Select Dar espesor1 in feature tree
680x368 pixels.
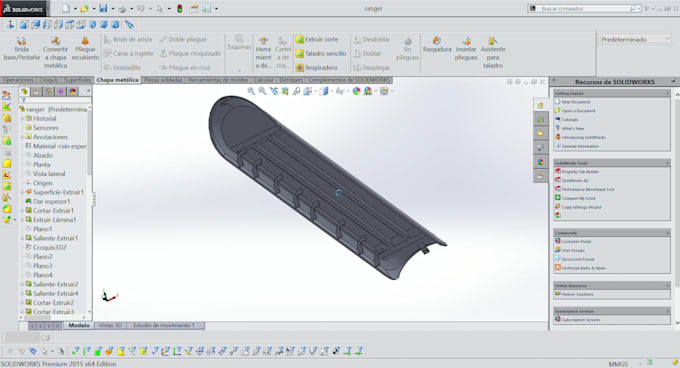click(51, 202)
